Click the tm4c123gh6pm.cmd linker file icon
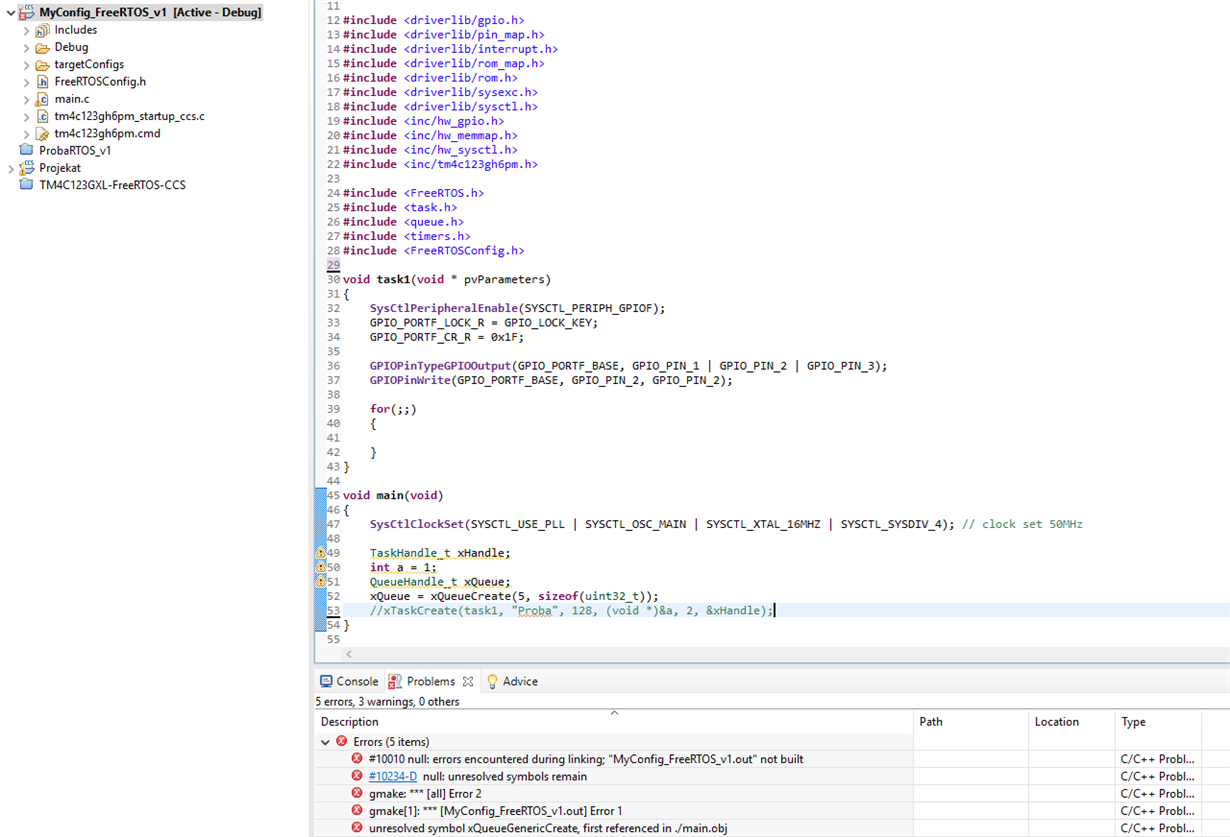 click(x=42, y=134)
